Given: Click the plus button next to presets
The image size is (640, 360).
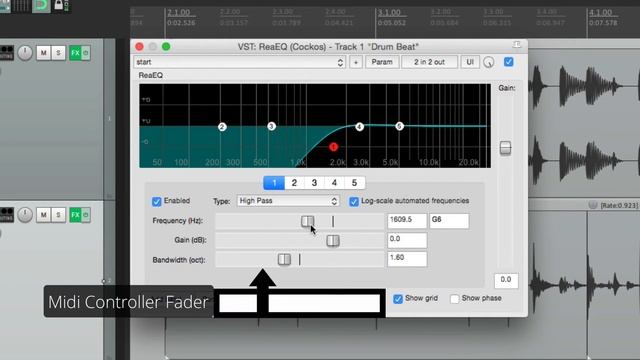Looking at the screenshot, I should point(356,62).
